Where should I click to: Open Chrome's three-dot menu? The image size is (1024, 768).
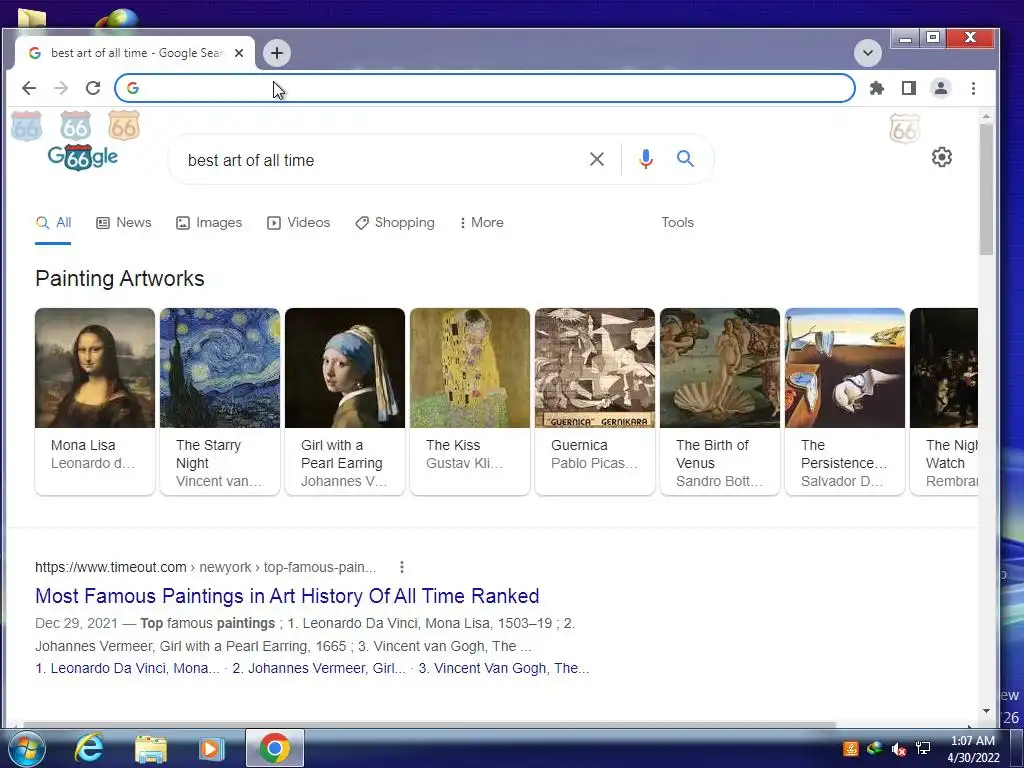click(x=973, y=88)
